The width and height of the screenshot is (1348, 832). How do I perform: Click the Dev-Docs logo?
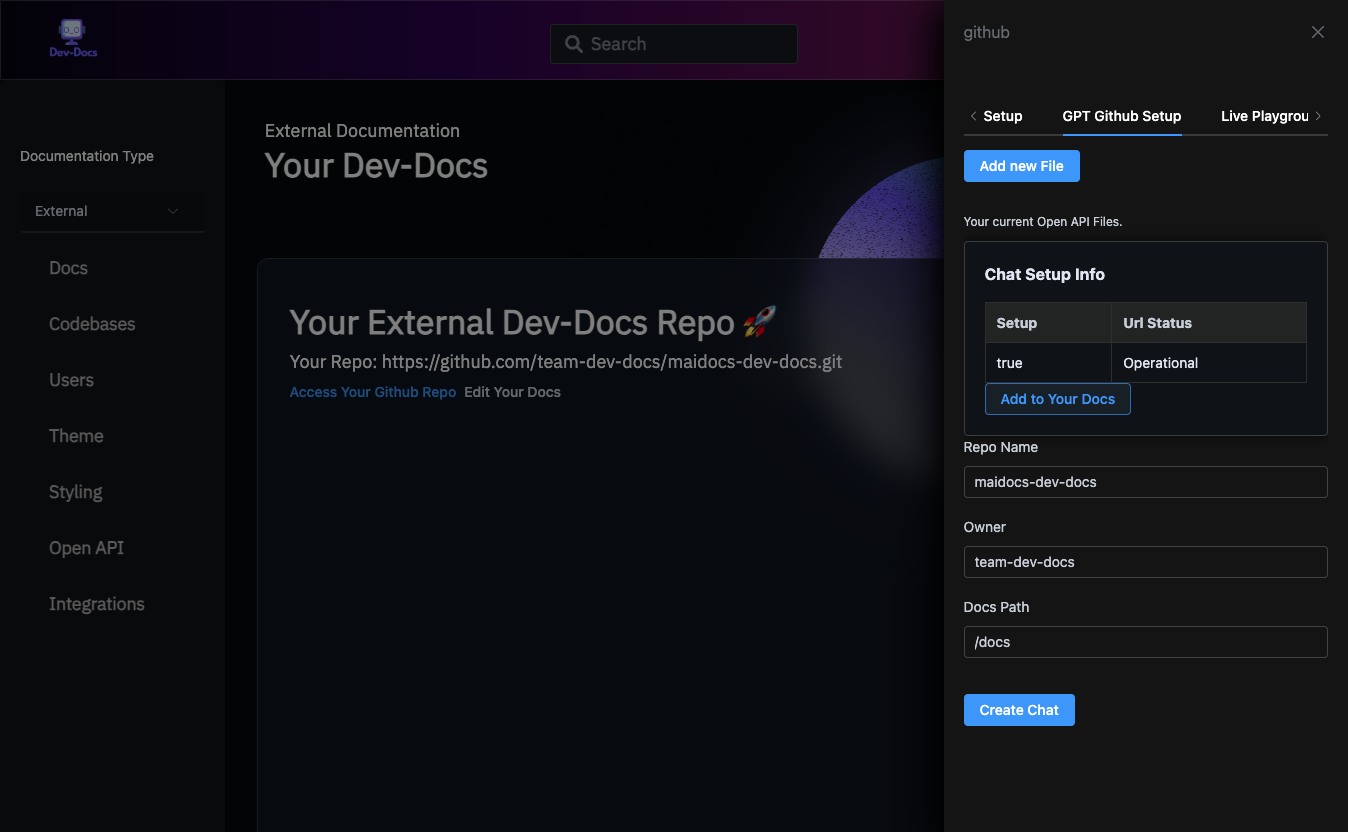pyautogui.click(x=71, y=40)
